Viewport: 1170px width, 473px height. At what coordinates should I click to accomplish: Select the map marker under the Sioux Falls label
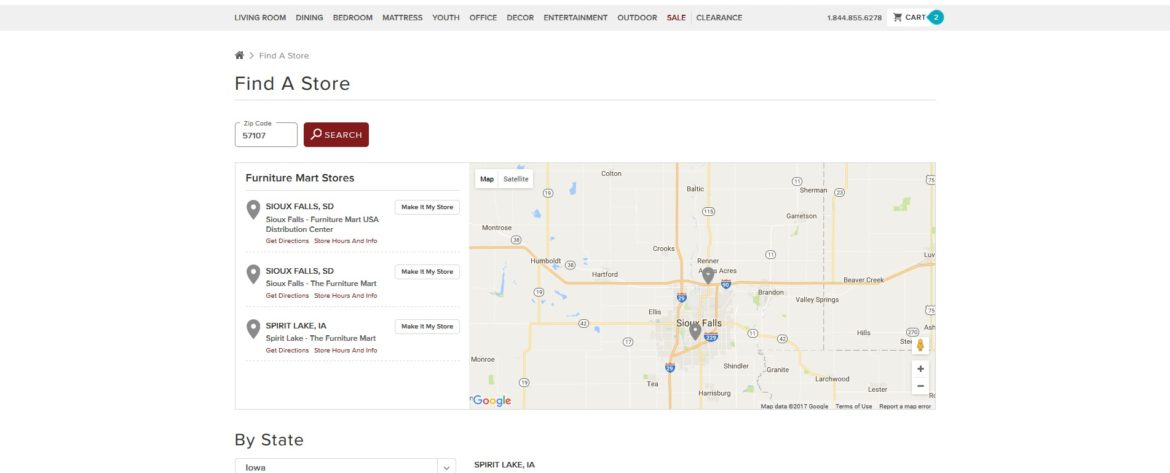click(x=695, y=331)
